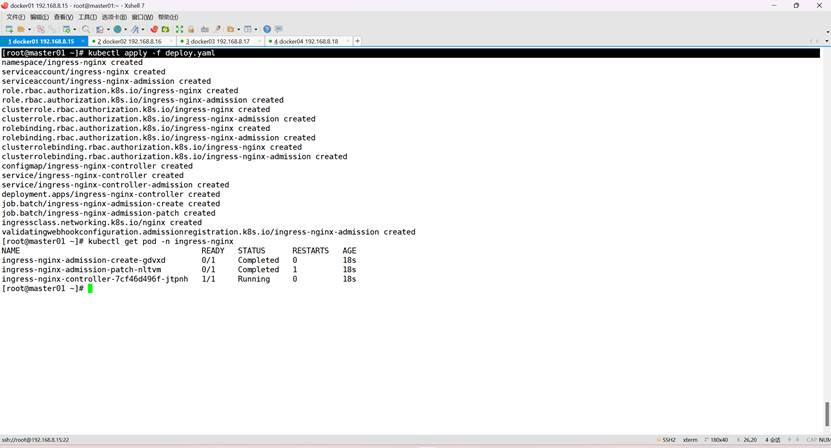This screenshot has width=831, height=448.
Task: Click the Running status of the controller pod
Action: (254, 279)
